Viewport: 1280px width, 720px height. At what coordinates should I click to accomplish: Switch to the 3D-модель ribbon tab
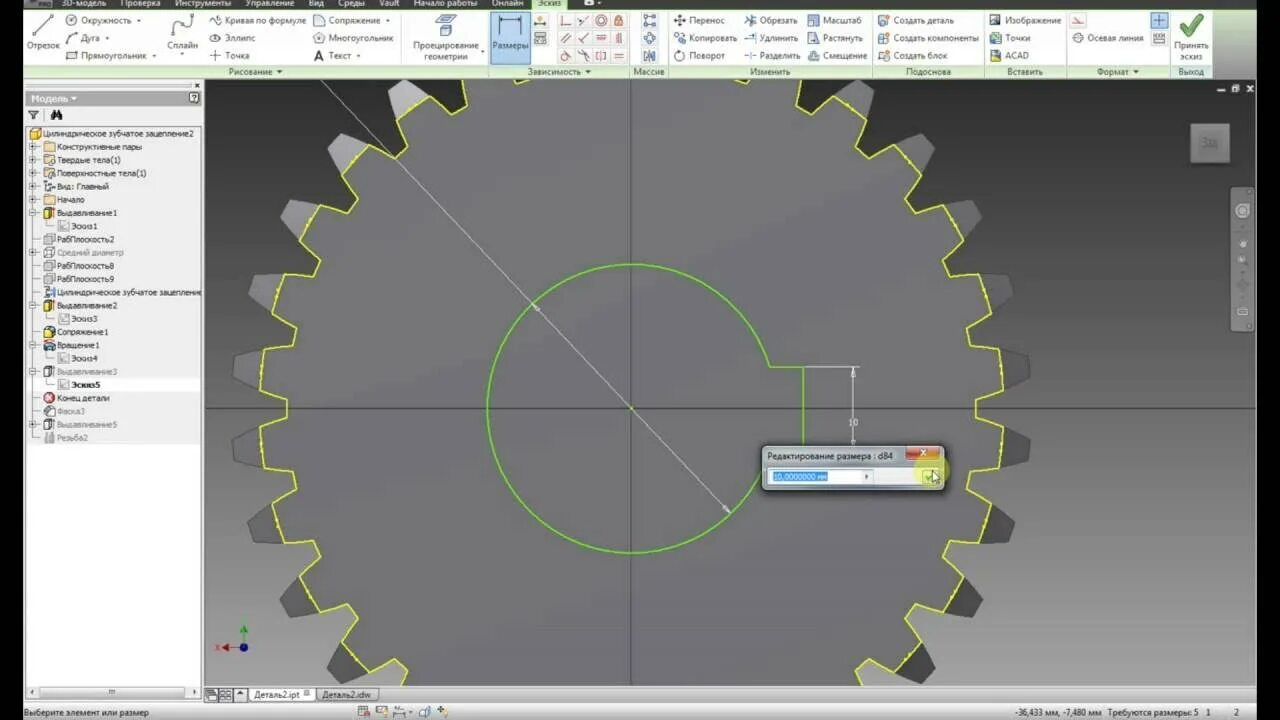(83, 4)
